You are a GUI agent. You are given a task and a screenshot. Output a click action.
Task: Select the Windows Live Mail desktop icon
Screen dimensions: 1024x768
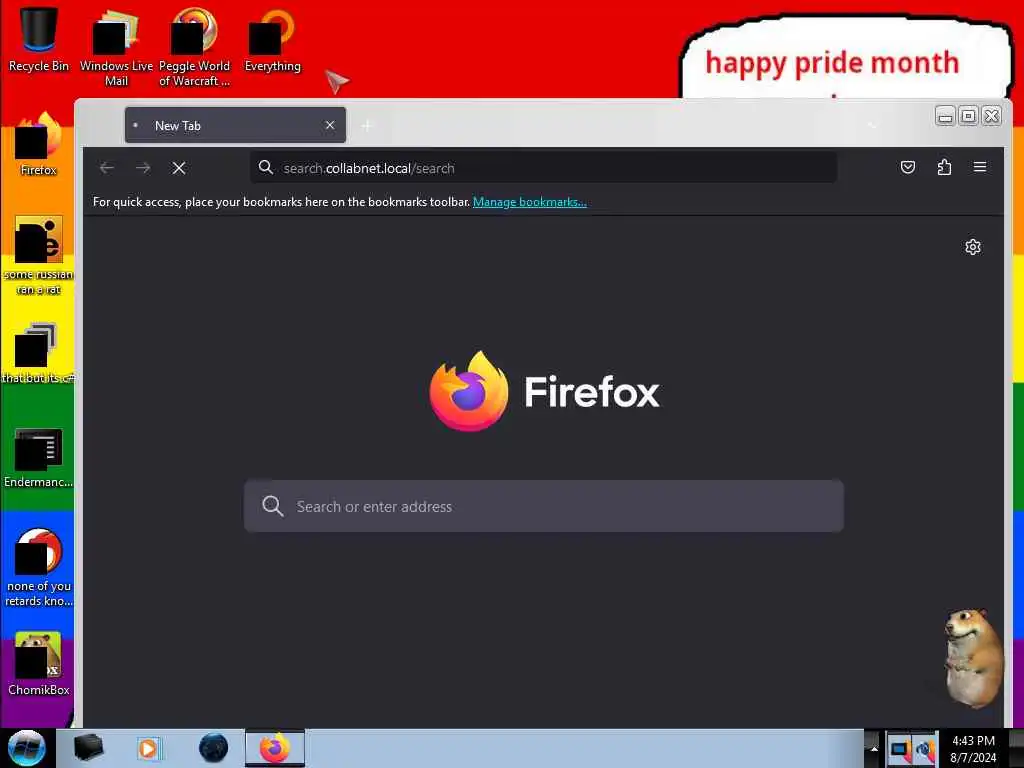(116, 47)
